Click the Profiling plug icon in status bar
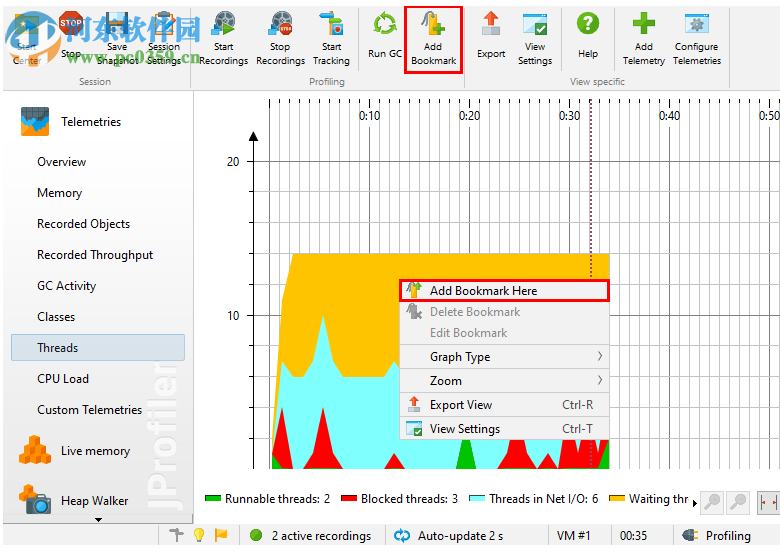780x558 pixels. (690, 535)
